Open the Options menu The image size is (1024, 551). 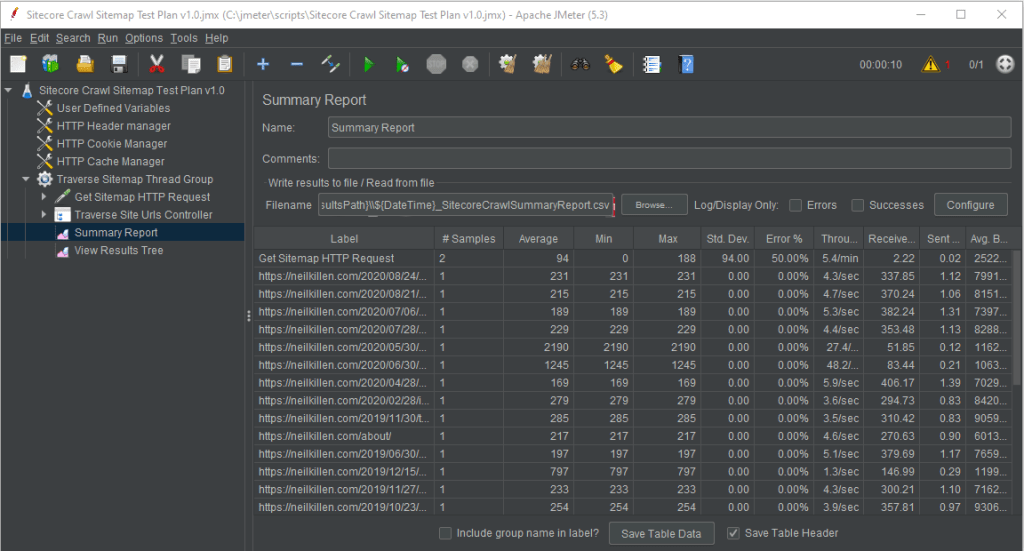coord(144,38)
